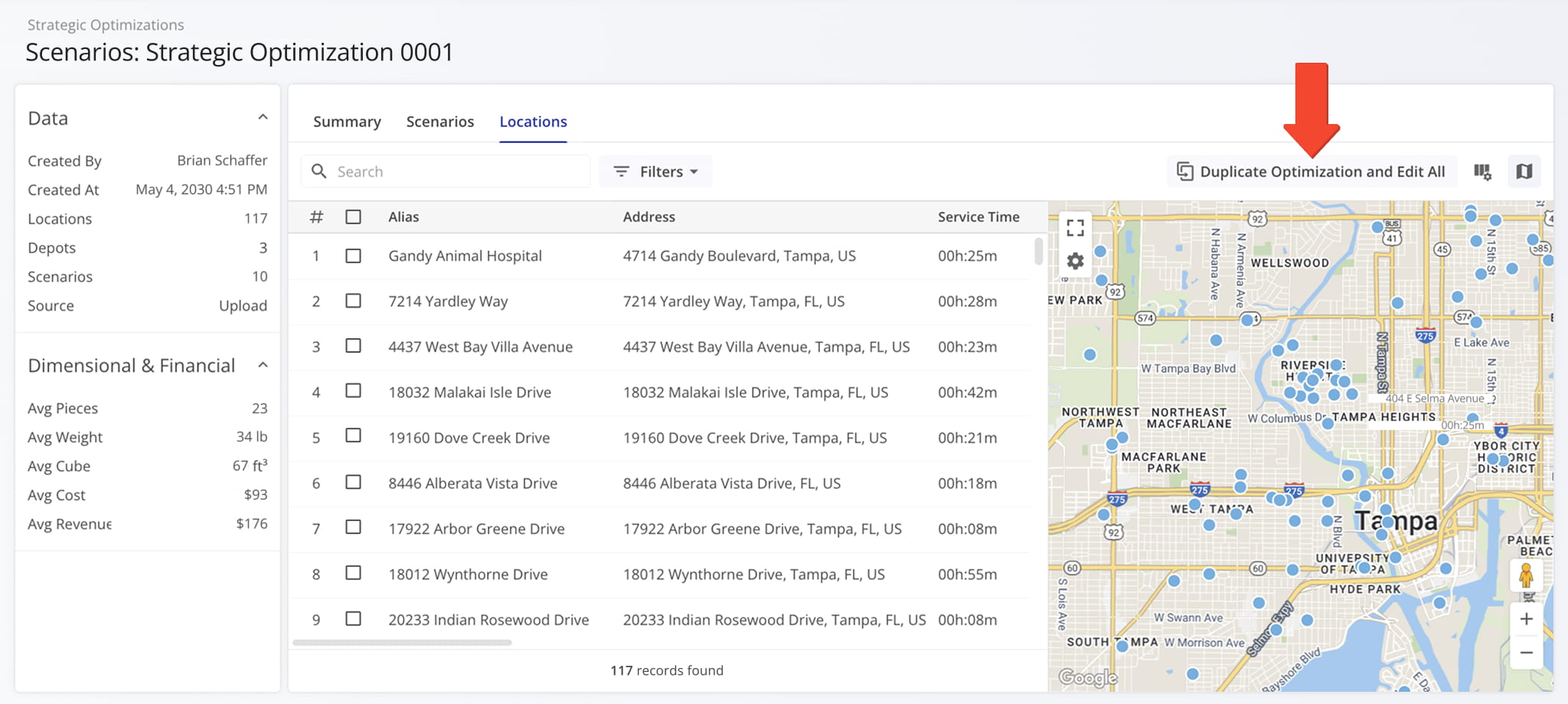
Task: Click the map fullscreen icon
Action: pos(1075,227)
